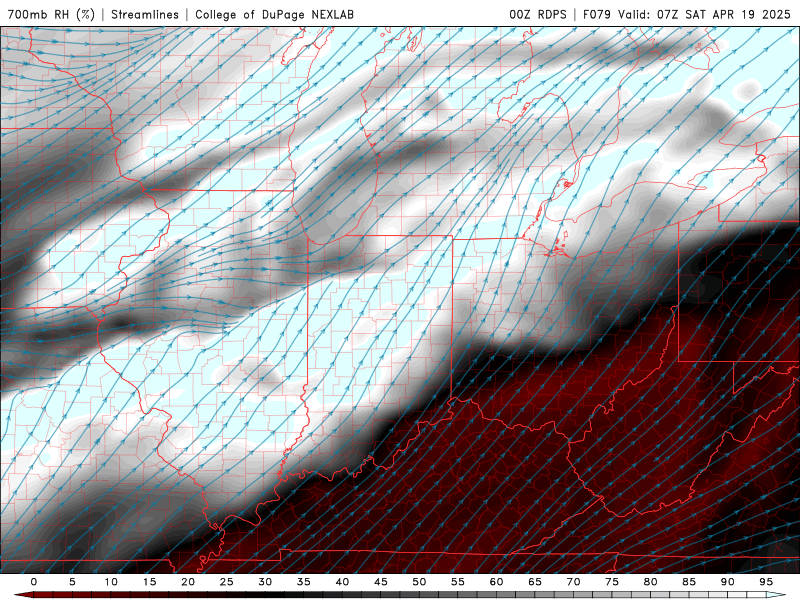Click the "30" colorbar tick label
Image resolution: width=800 pixels, height=600 pixels.
point(265,582)
